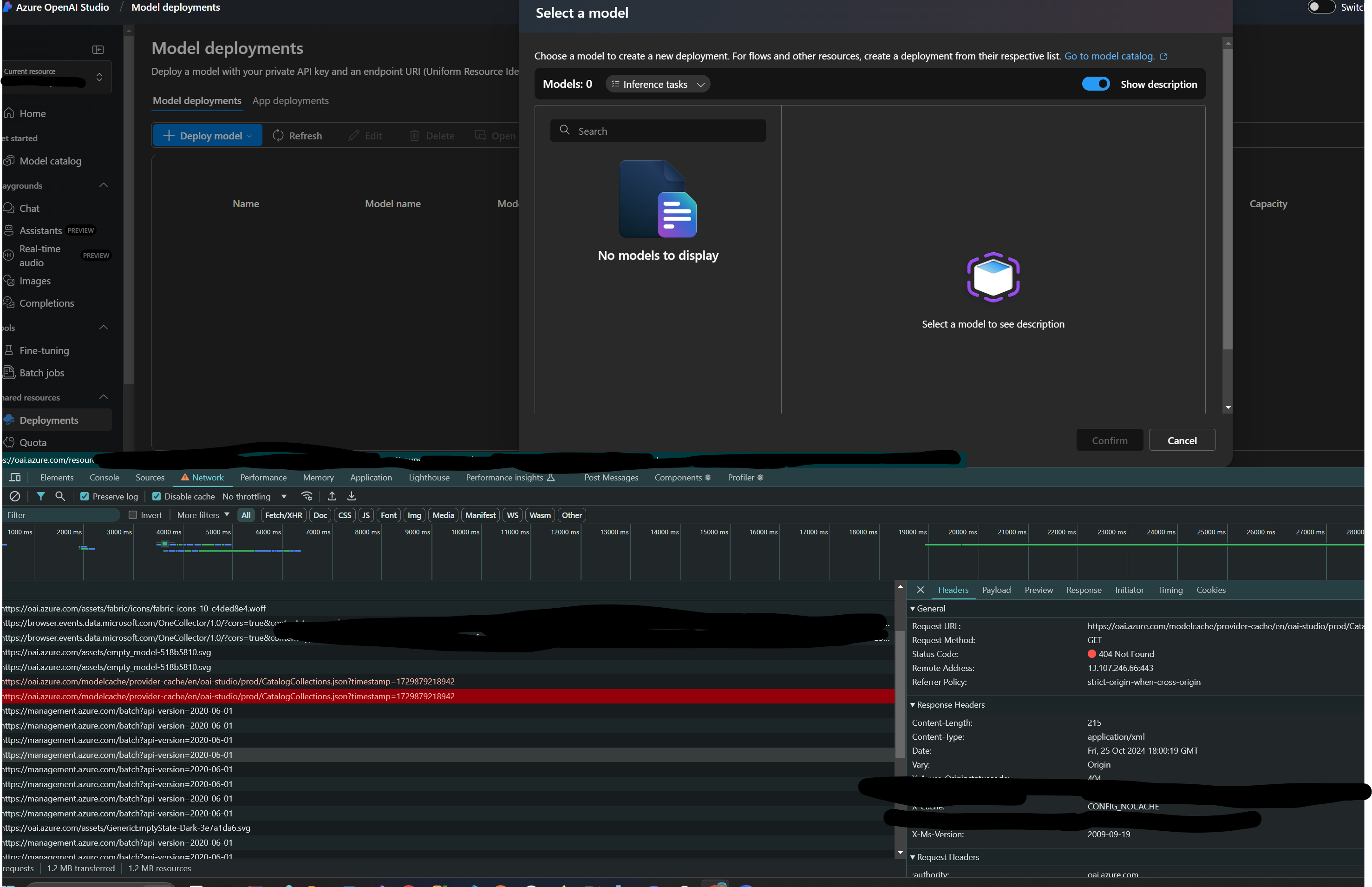Open Real-time audio playground
The height and width of the screenshot is (887, 1372).
pyautogui.click(x=39, y=255)
